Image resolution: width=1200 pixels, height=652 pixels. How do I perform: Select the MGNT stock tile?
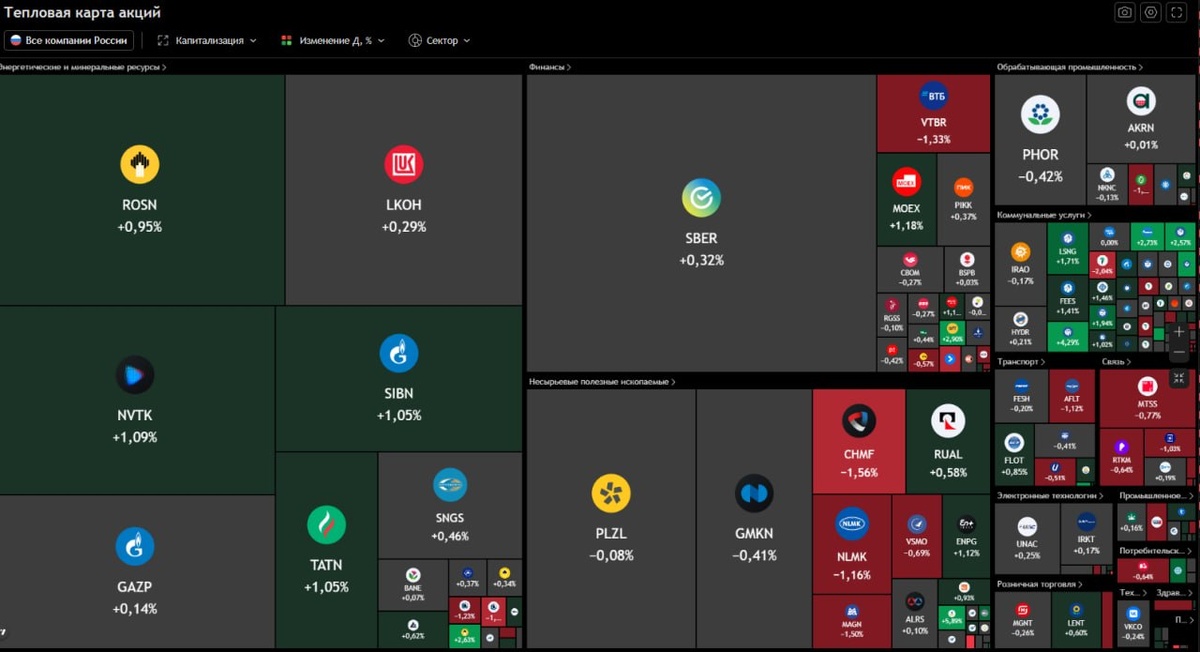click(1023, 619)
